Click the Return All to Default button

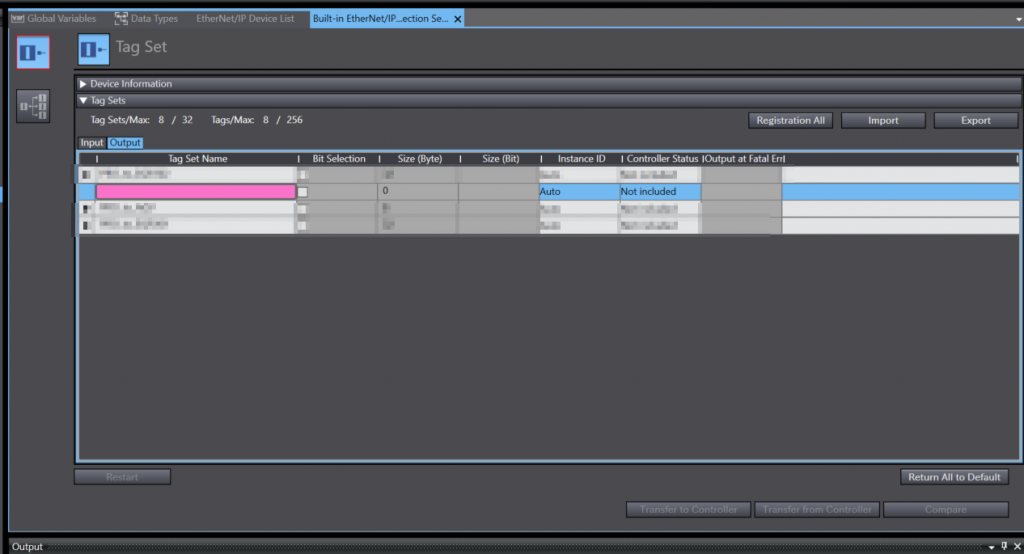click(x=954, y=477)
